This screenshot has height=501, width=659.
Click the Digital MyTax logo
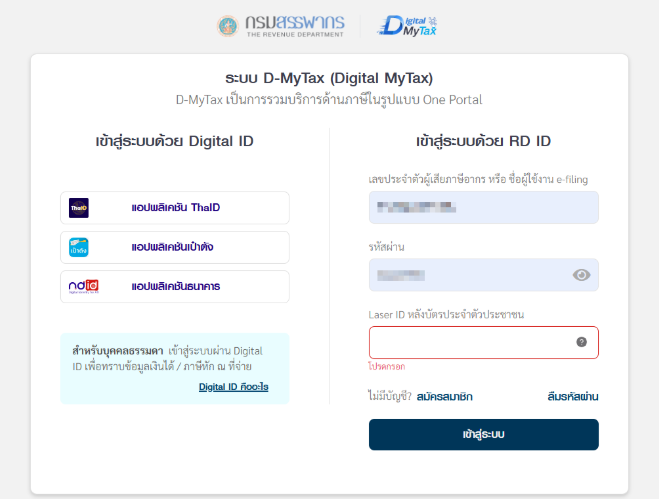point(407,26)
